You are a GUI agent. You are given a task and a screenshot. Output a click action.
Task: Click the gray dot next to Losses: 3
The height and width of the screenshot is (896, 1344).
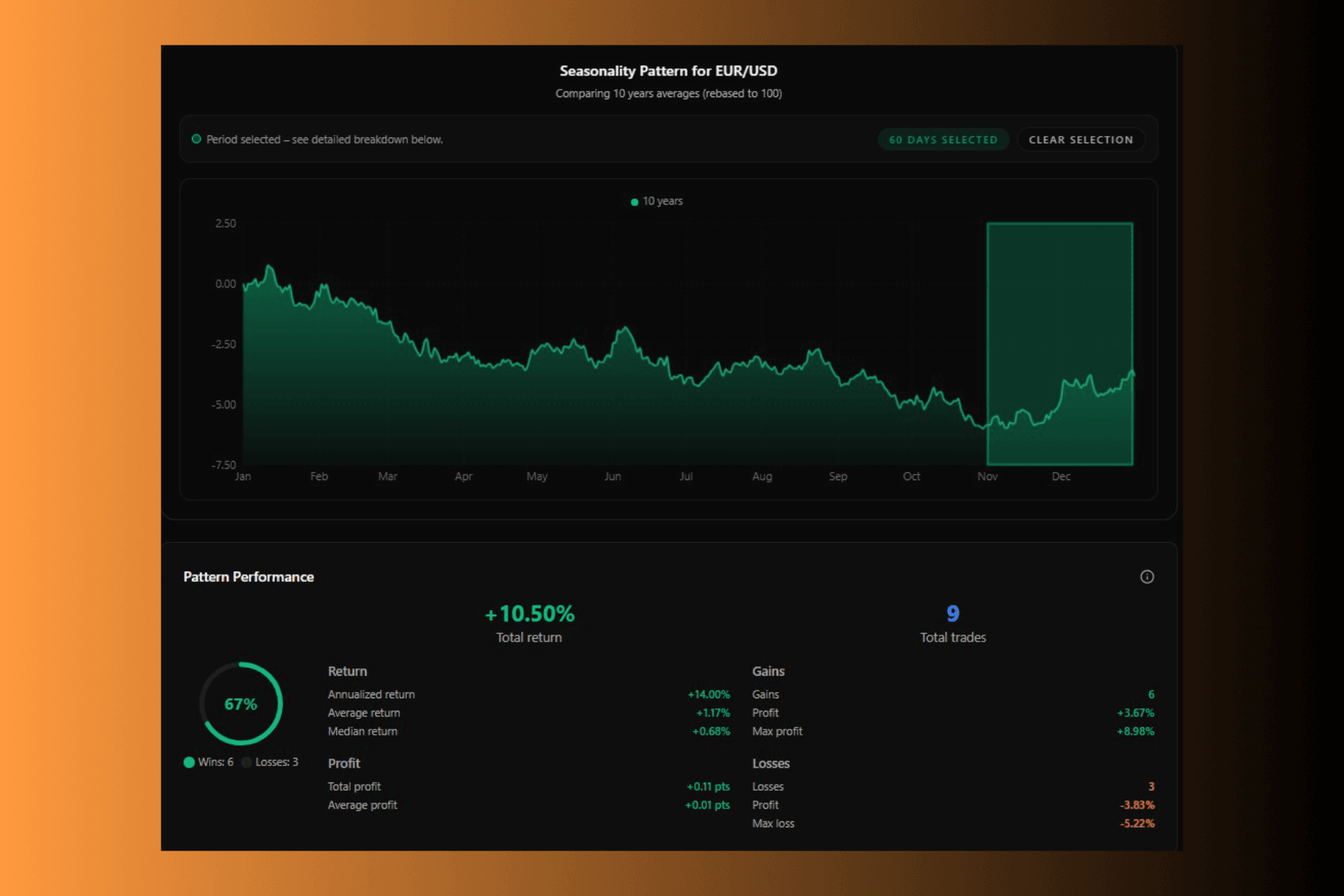(x=247, y=762)
